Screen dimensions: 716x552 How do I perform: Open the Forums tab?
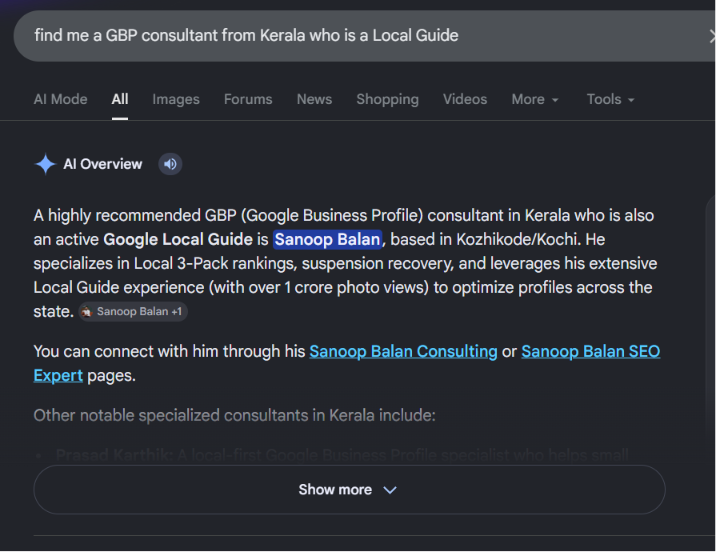[248, 100]
